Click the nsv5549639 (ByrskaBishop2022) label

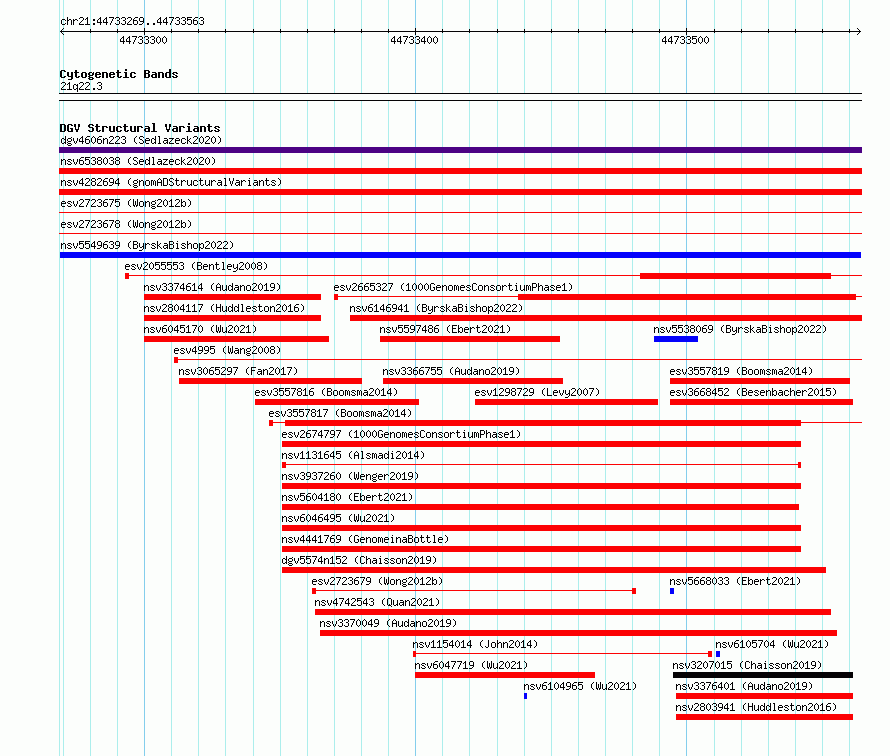pyautogui.click(x=147, y=245)
